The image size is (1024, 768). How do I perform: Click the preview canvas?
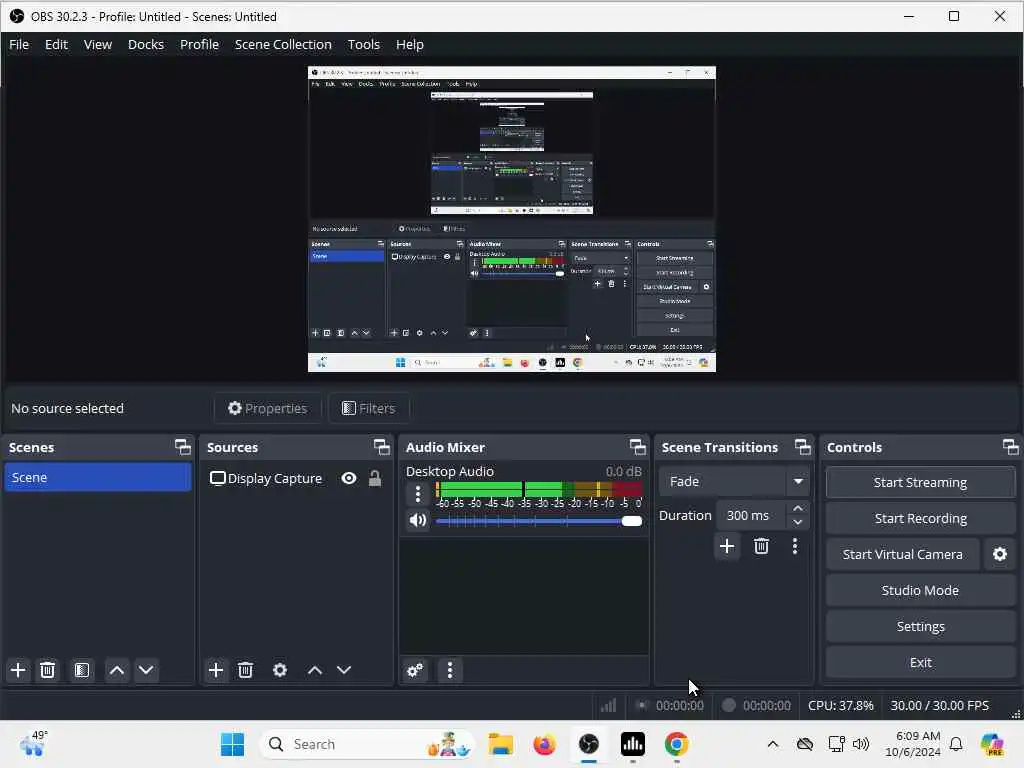pyautogui.click(x=512, y=219)
